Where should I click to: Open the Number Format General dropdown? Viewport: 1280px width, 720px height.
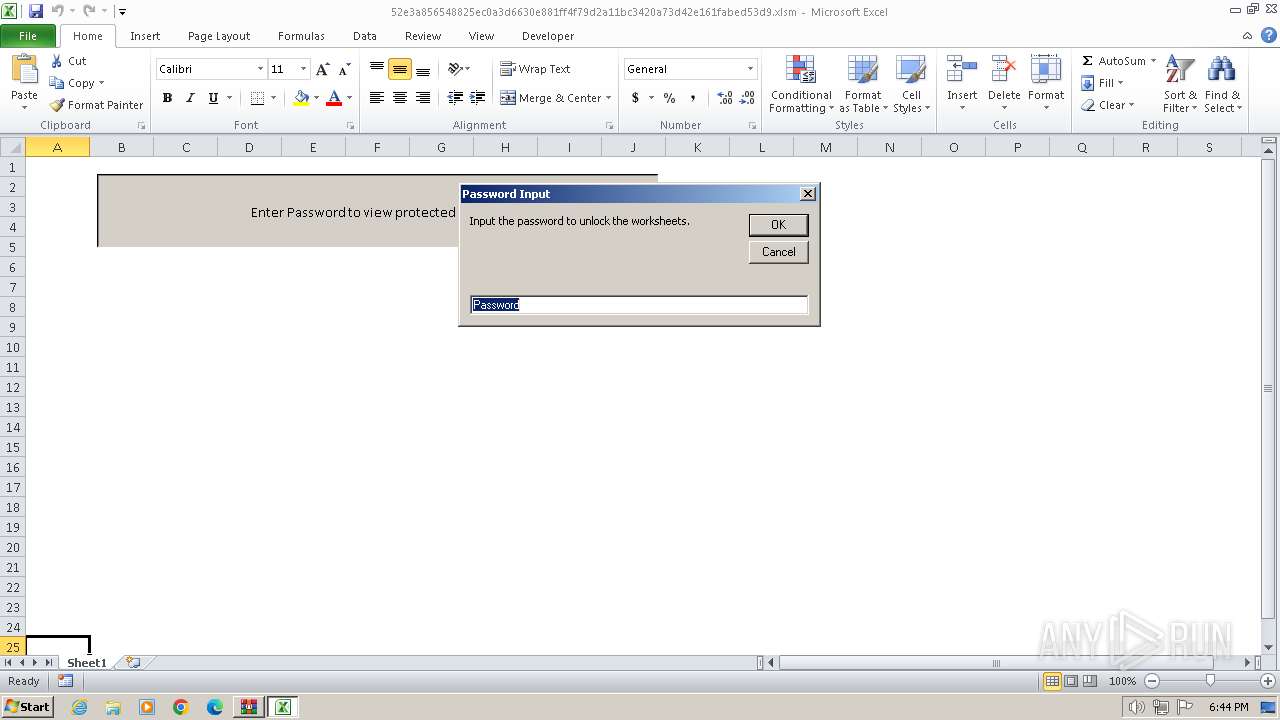click(x=750, y=69)
